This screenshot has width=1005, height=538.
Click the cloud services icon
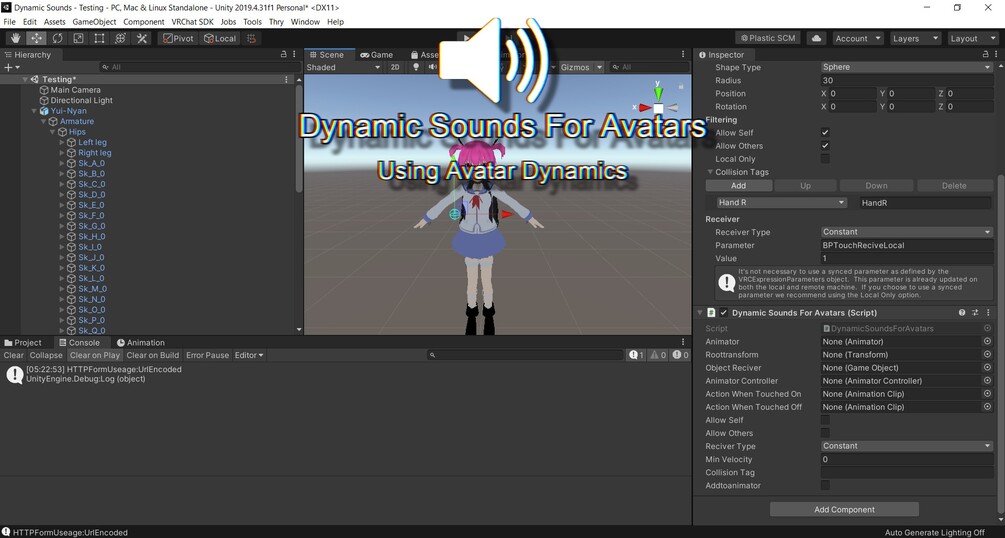coord(817,38)
